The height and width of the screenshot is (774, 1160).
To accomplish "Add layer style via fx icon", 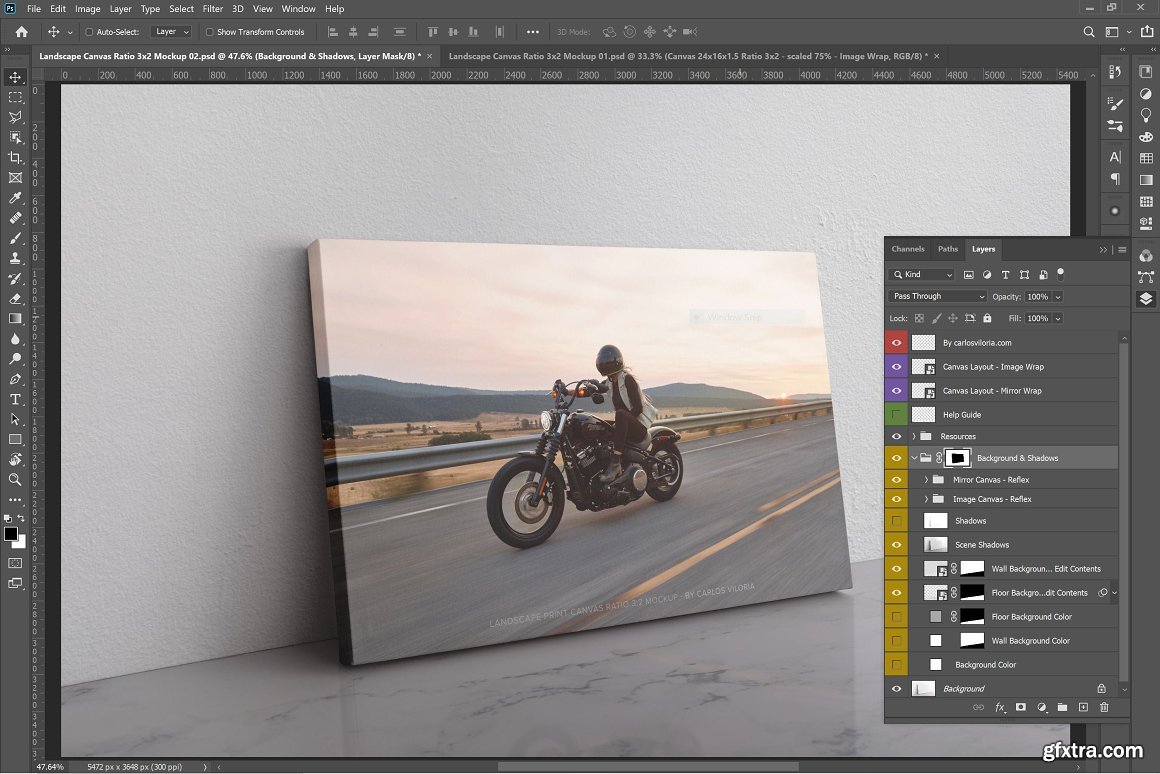I will point(999,707).
